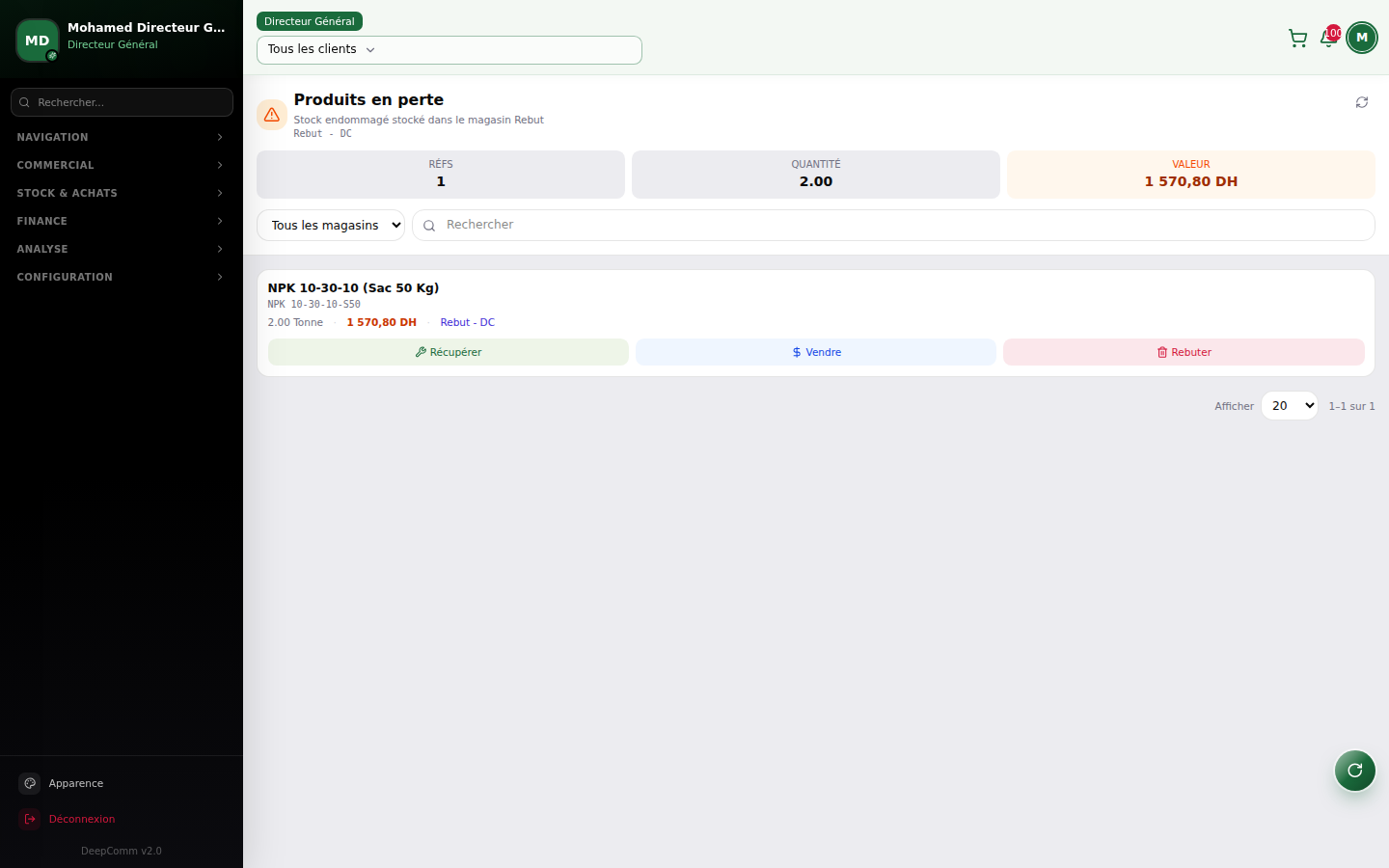Click the Directeur Général role badge
Screen dimensions: 1389x868
pyautogui.click(x=310, y=21)
